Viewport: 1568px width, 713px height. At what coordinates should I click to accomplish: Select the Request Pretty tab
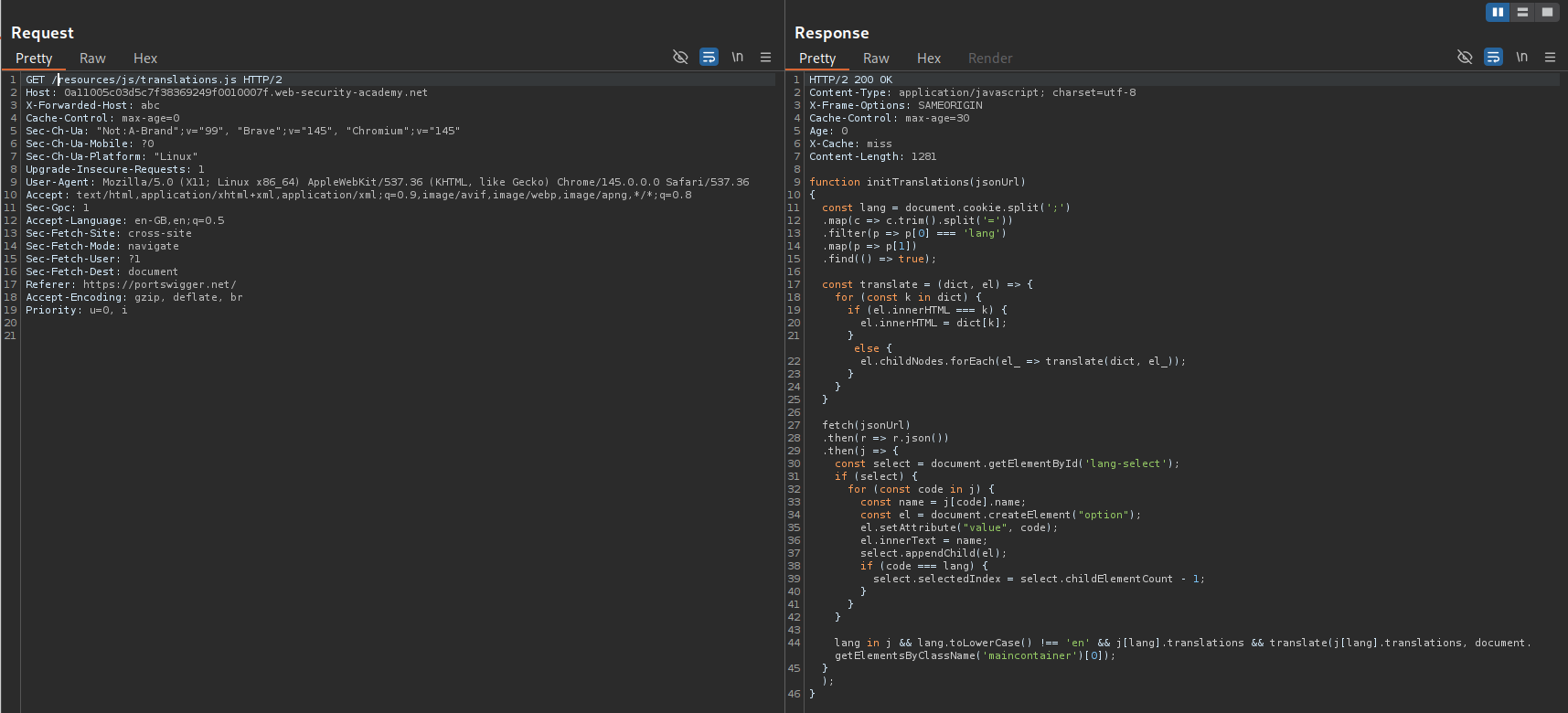(34, 59)
